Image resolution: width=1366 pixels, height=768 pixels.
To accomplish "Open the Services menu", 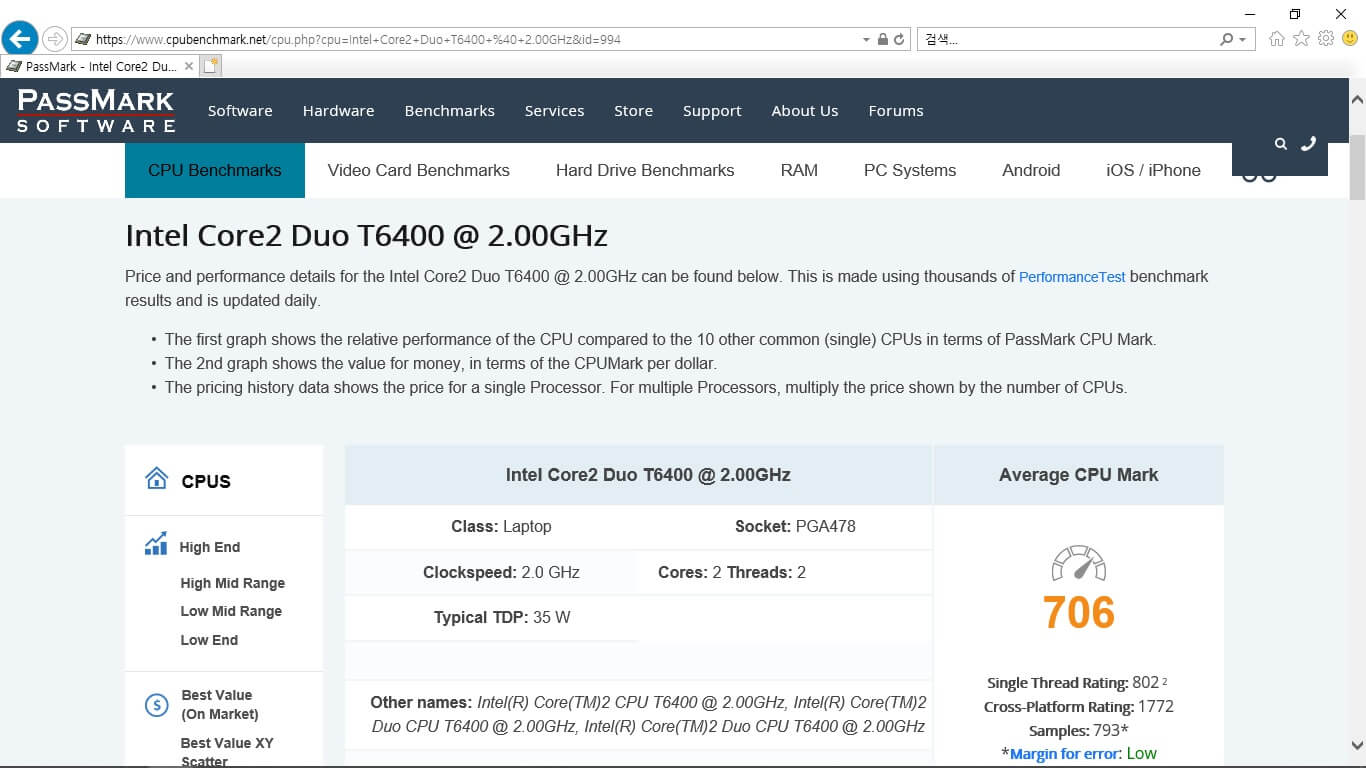I will (554, 111).
